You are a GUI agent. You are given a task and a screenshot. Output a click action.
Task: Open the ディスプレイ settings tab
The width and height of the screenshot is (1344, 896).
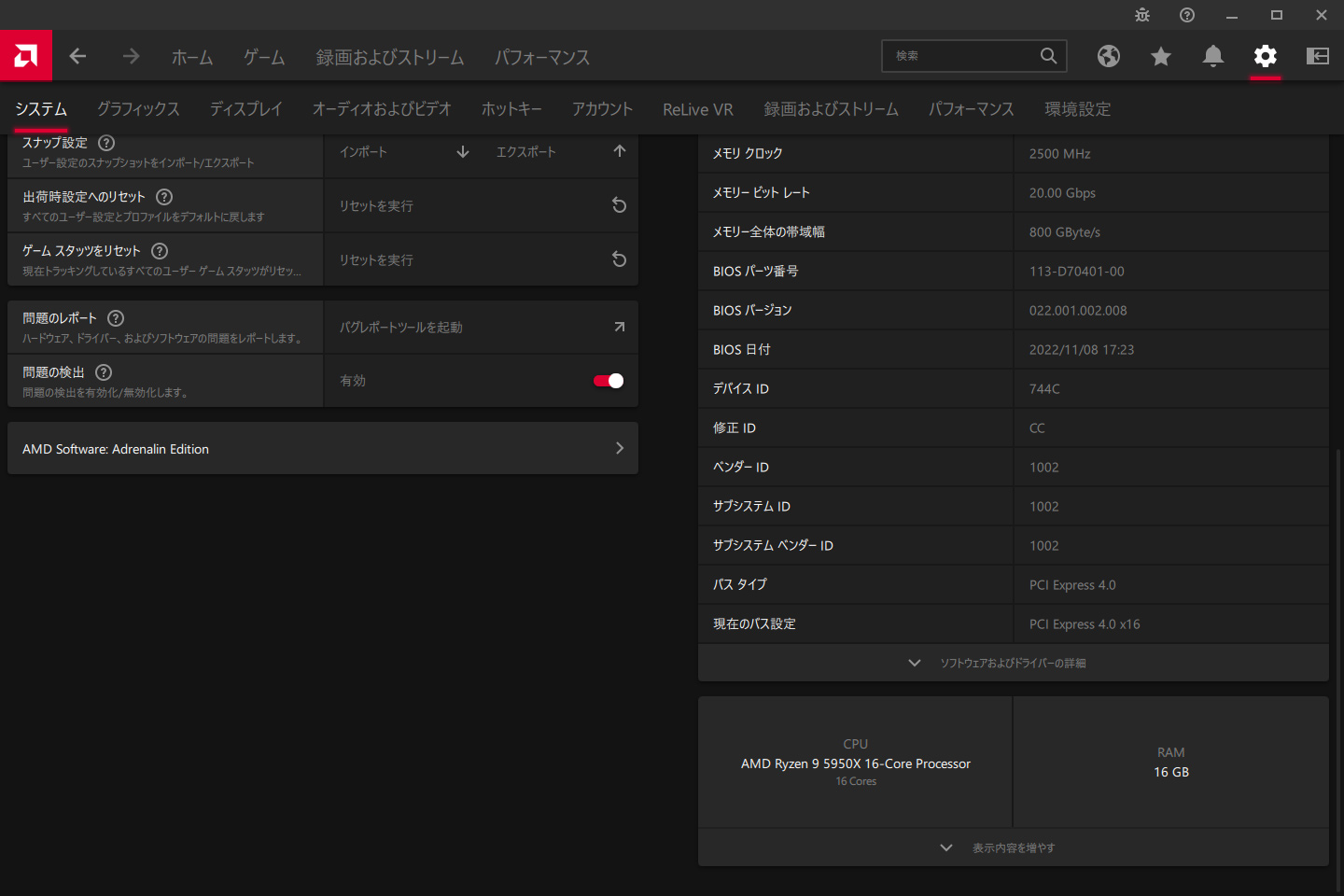(x=245, y=109)
